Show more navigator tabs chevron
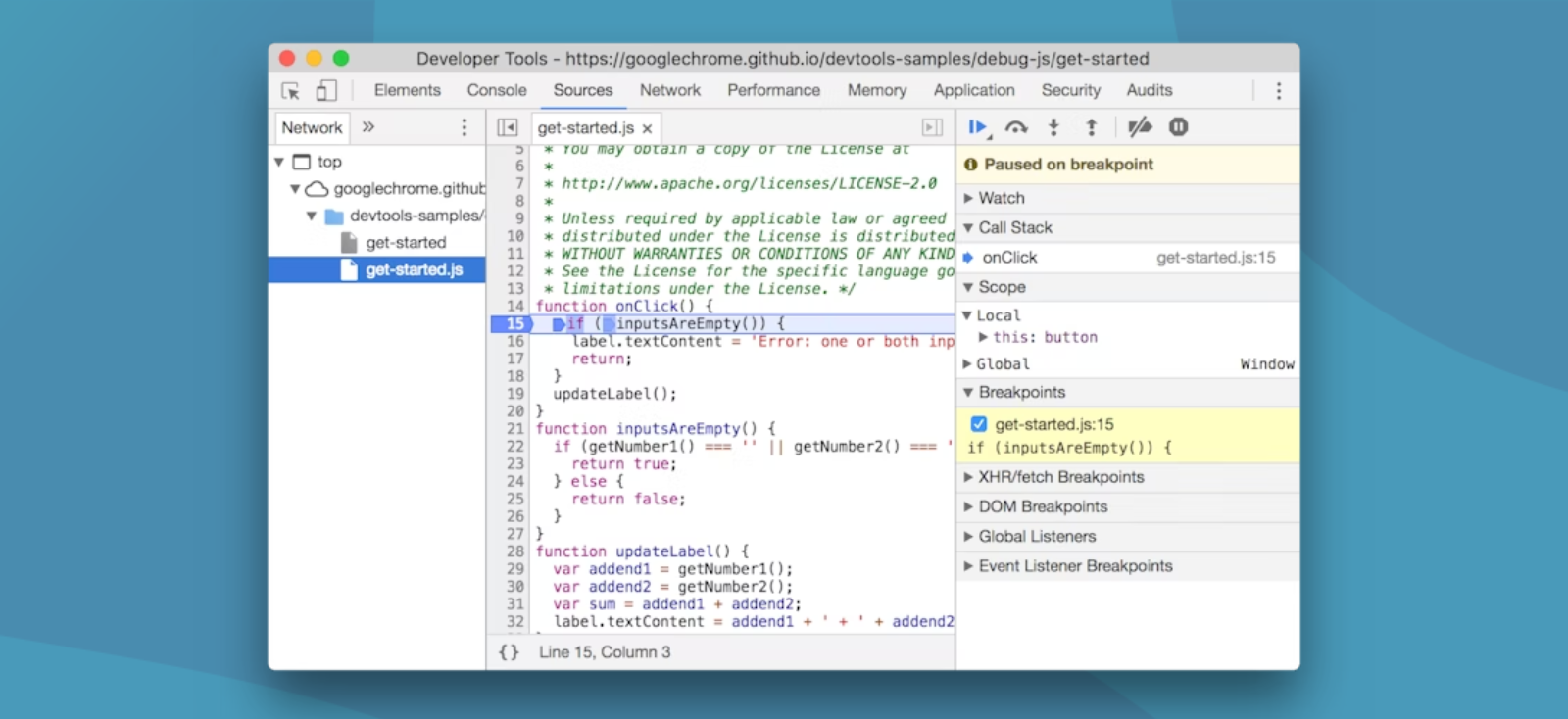 (x=368, y=127)
